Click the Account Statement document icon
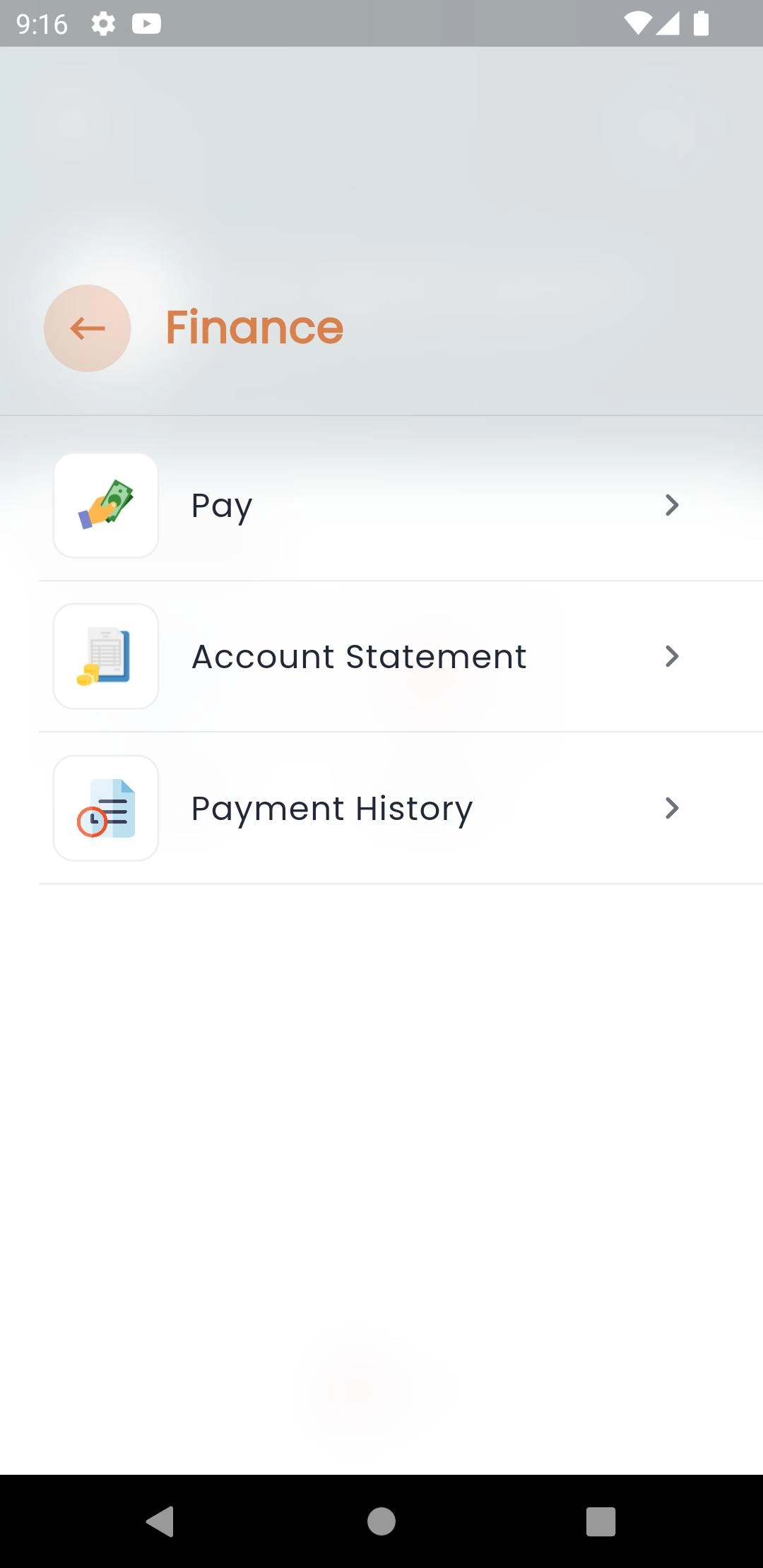The width and height of the screenshot is (763, 1568). click(x=106, y=656)
